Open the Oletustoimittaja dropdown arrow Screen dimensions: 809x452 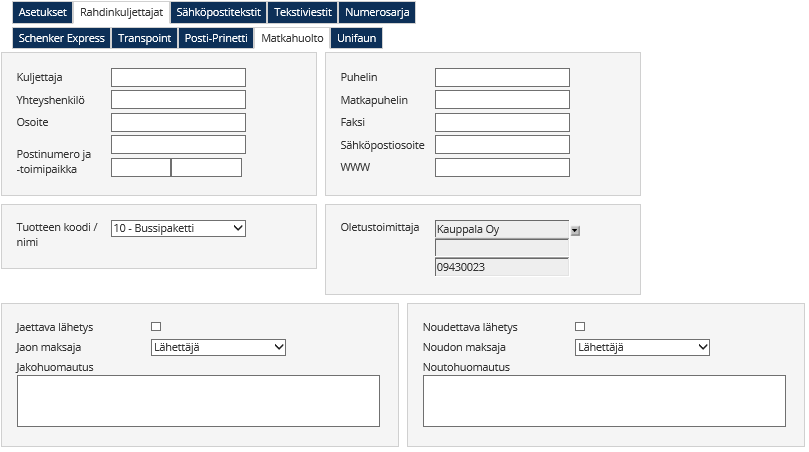coord(575,230)
